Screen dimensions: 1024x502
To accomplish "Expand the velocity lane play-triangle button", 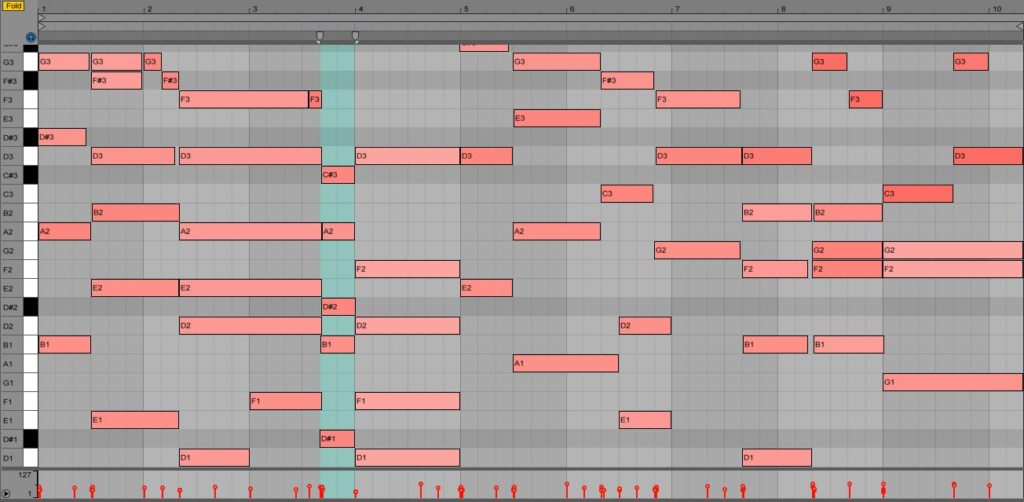I will click(7, 494).
